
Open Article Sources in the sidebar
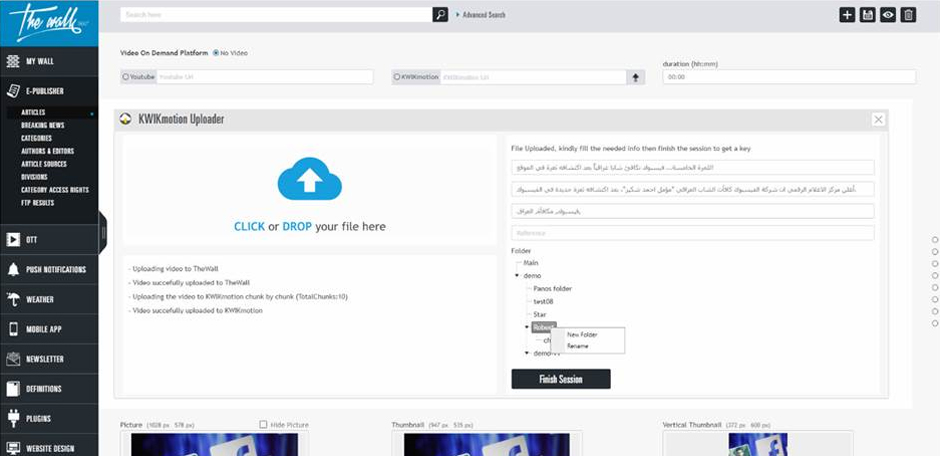[44, 164]
